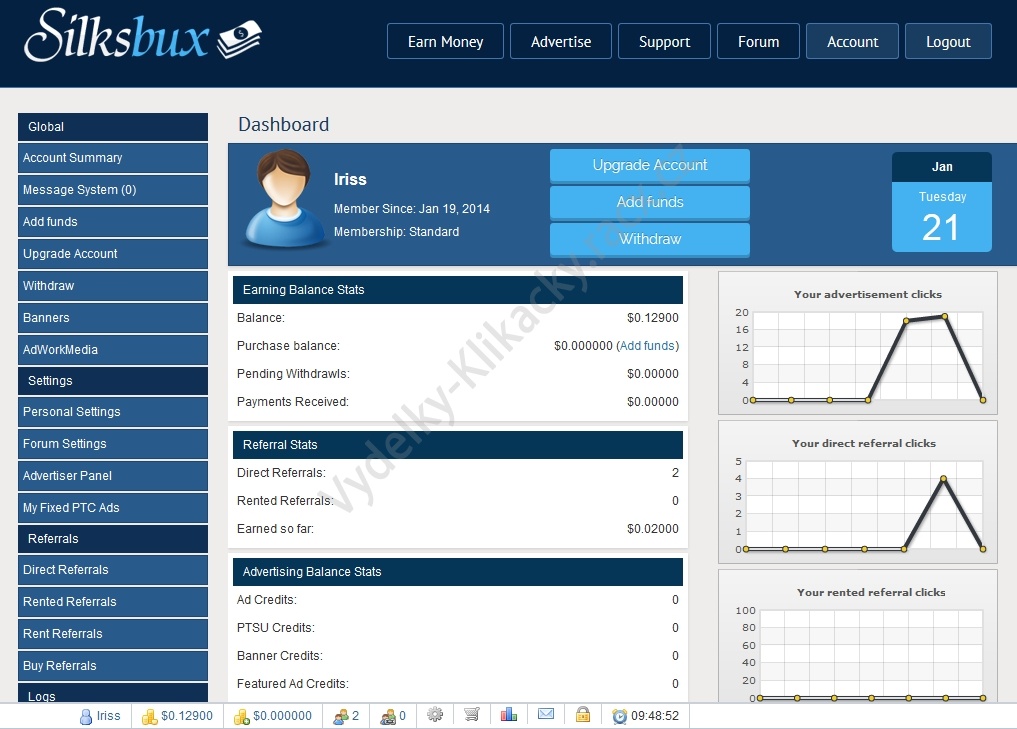Click the Direct Referrals: row in Referral Stats
This screenshot has height=729, width=1017.
point(458,473)
